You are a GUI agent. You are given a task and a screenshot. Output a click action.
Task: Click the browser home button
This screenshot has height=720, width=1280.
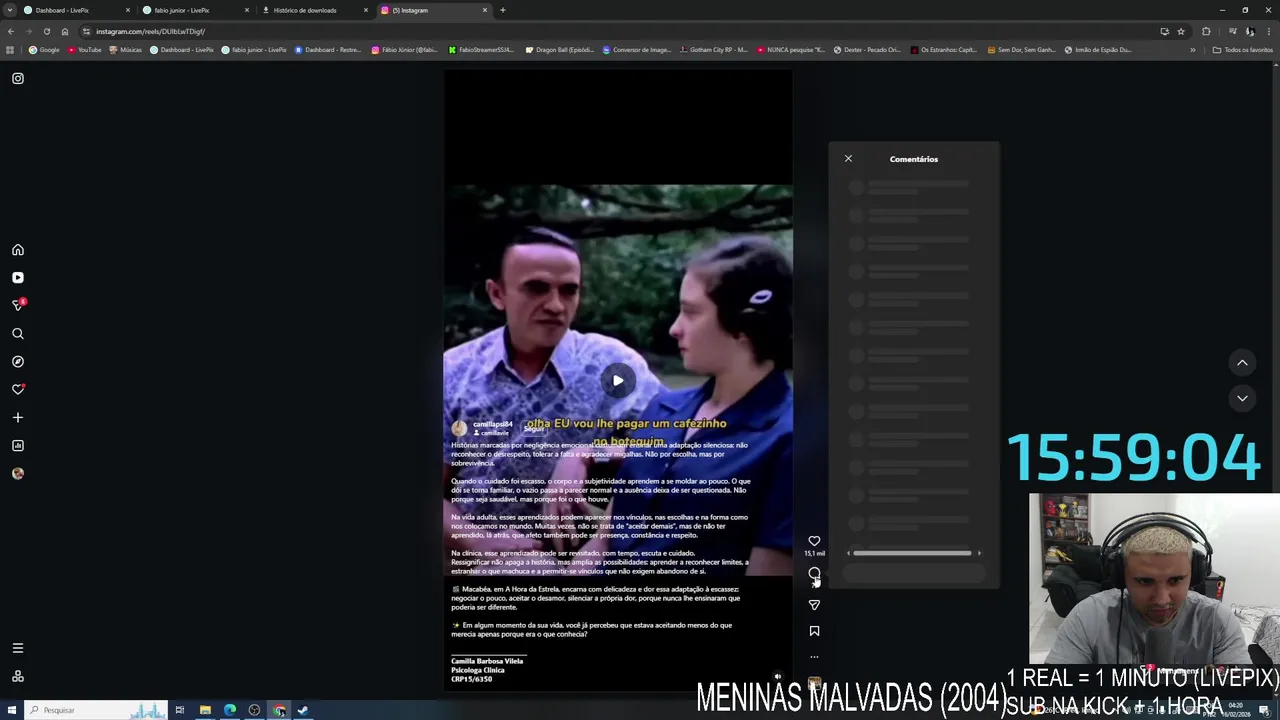[x=65, y=31]
